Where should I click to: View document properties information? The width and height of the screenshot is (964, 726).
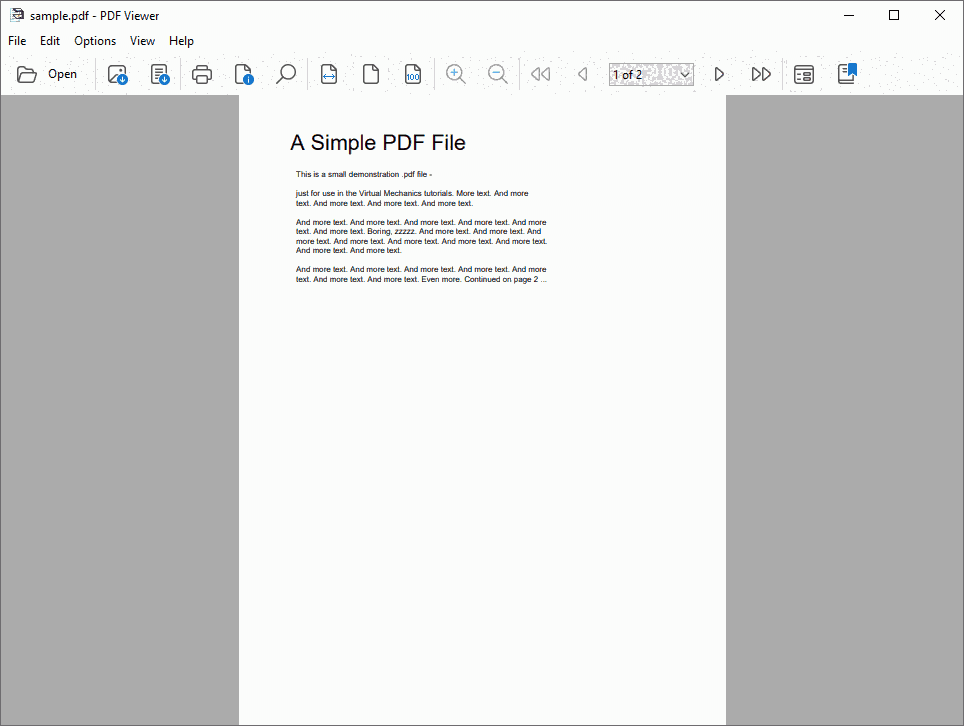coord(243,73)
